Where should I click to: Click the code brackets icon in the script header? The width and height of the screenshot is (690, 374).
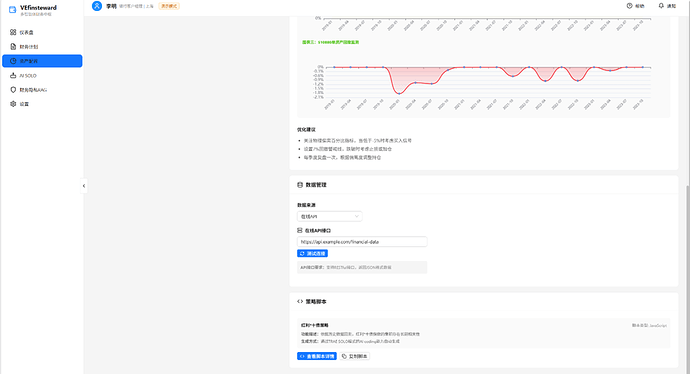pos(300,301)
